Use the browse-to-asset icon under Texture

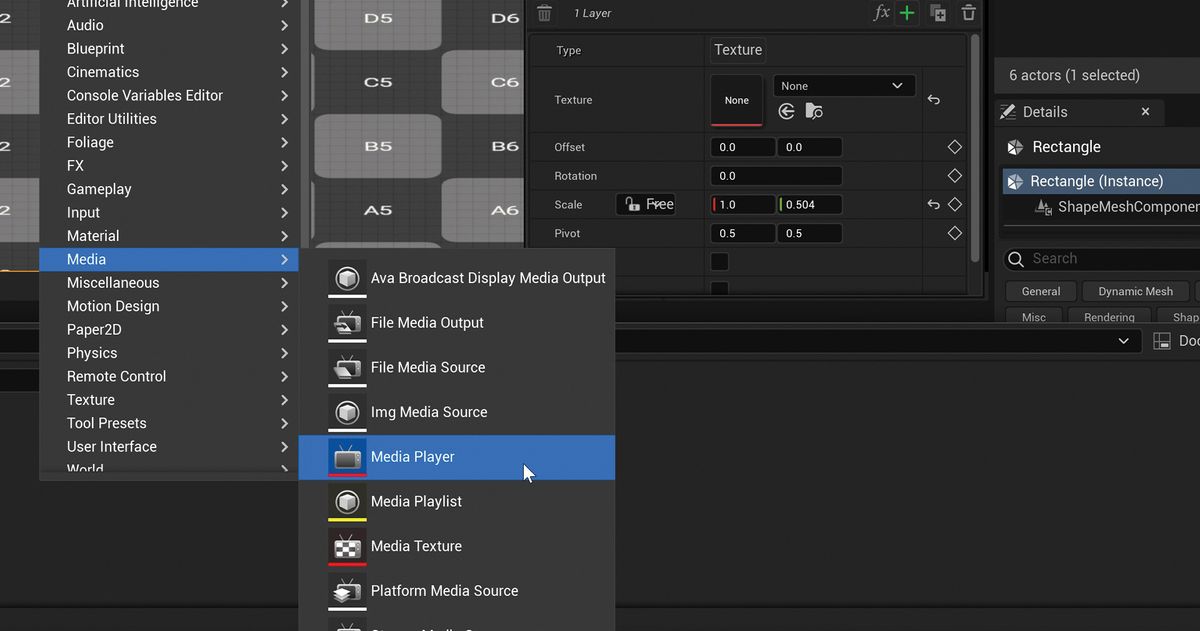[x=813, y=111]
